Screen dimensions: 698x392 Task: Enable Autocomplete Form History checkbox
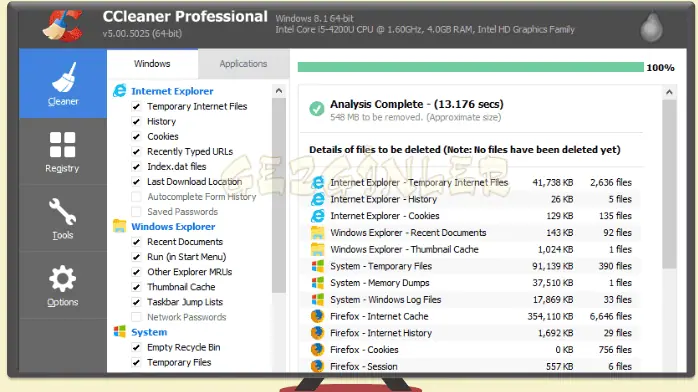pos(136,197)
